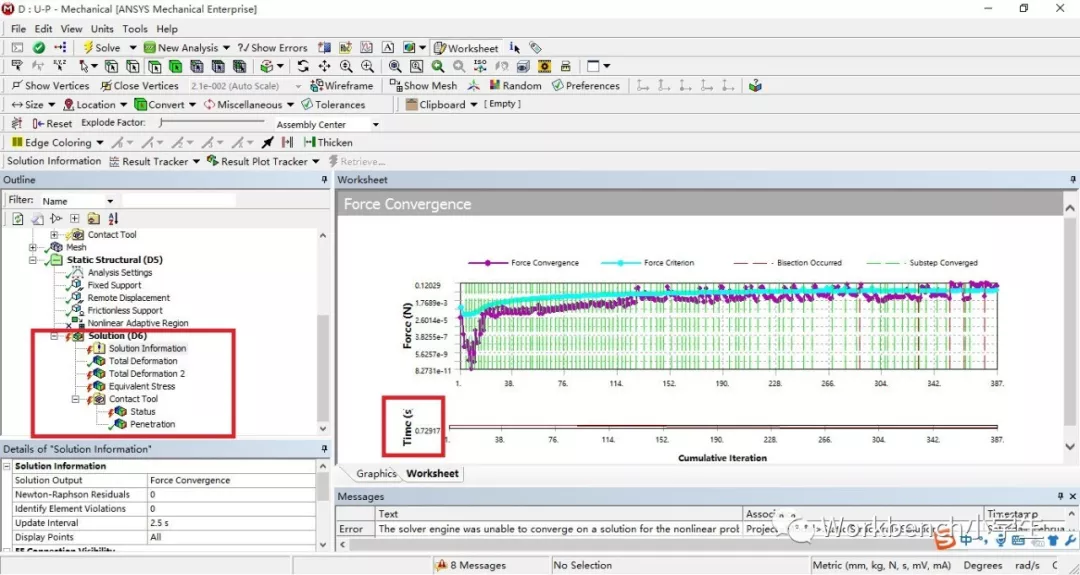Open the Worksheet view from toolbar
Image resolution: width=1080 pixels, height=575 pixels.
466,48
